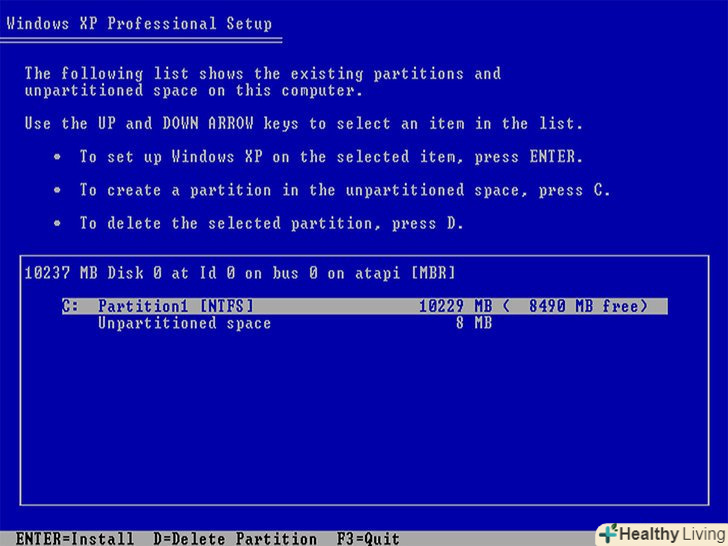Click the ENTER=Install status bar entry
This screenshot has width=728, height=546.
tap(75, 539)
